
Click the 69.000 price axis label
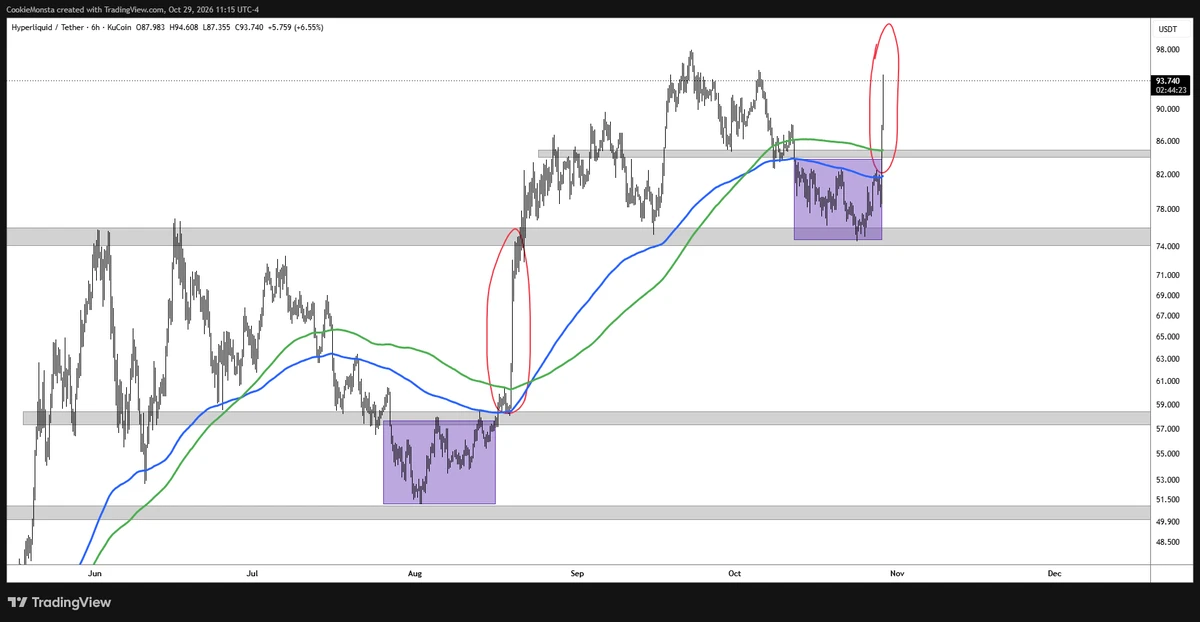pyautogui.click(x=1168, y=296)
